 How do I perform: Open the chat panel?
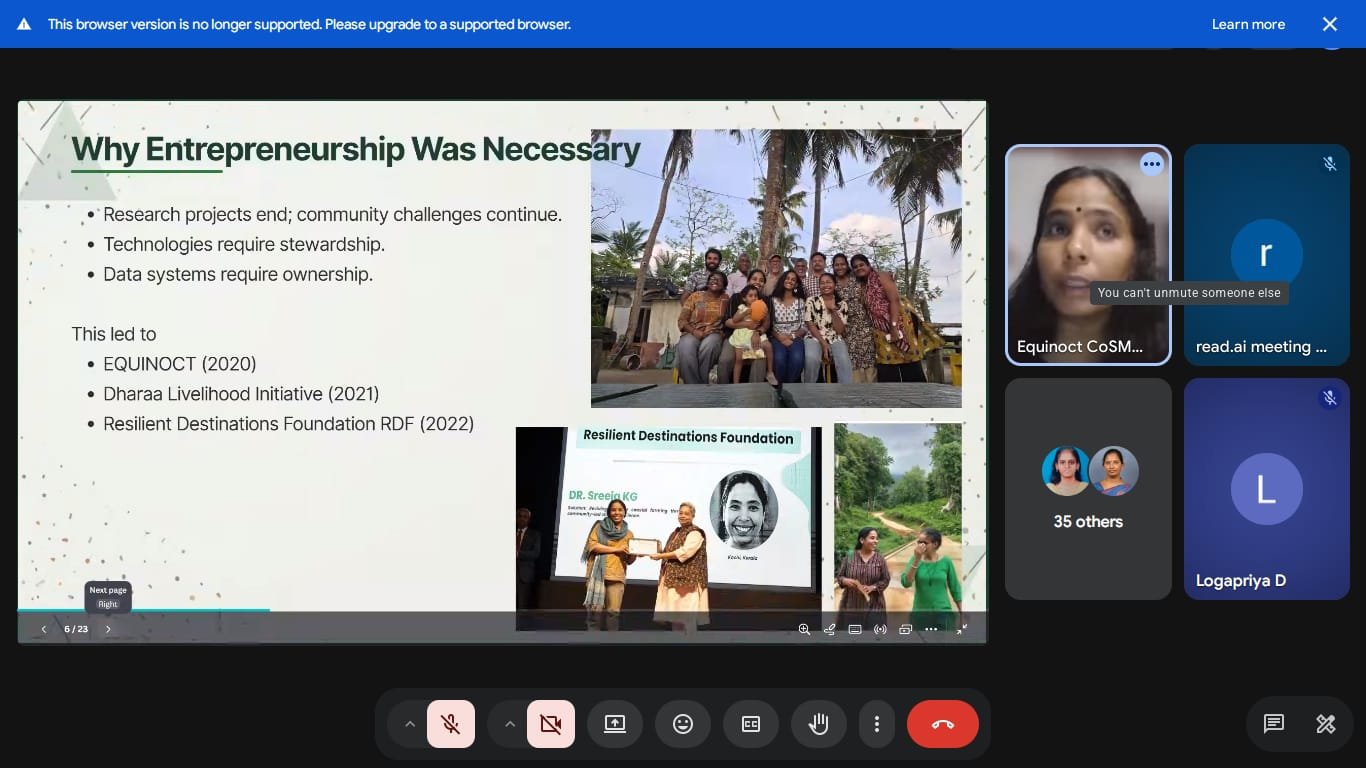(1273, 724)
